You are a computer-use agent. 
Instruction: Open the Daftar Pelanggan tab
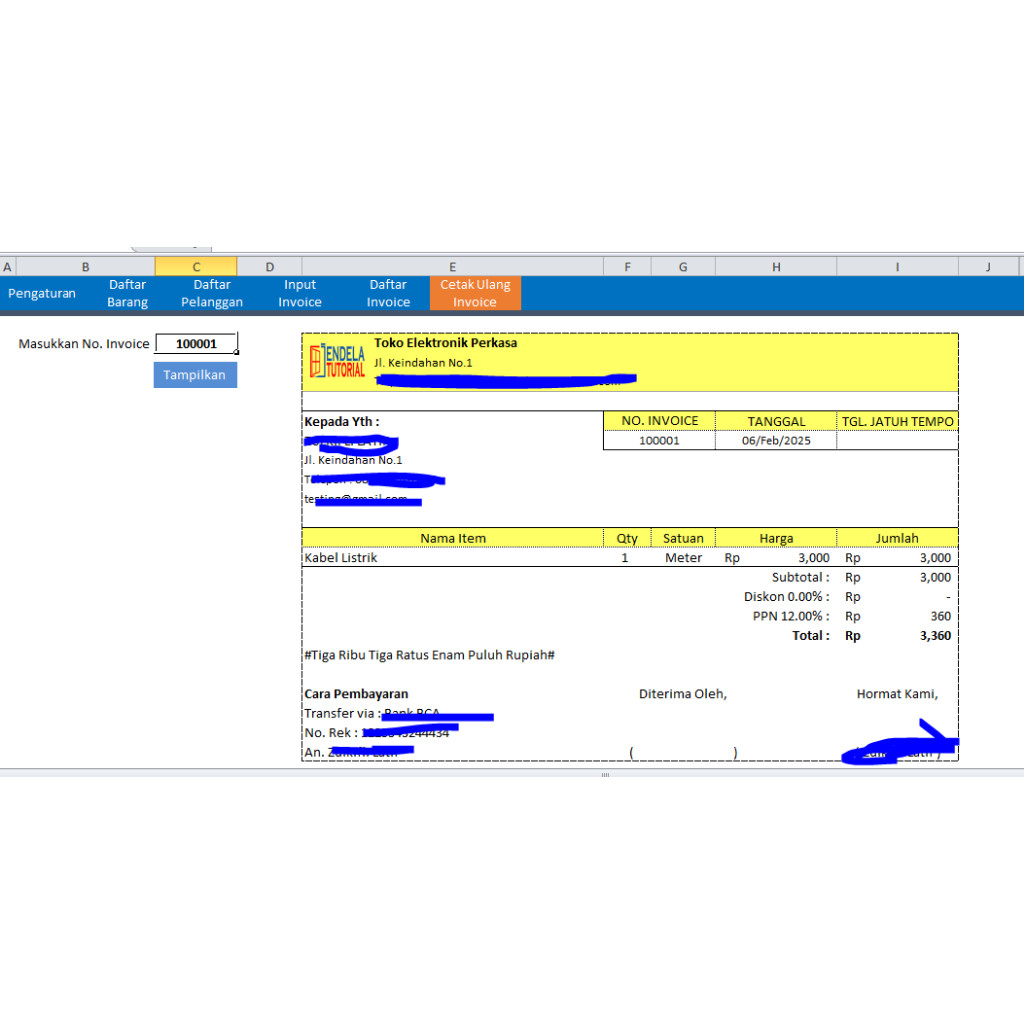[x=212, y=292]
